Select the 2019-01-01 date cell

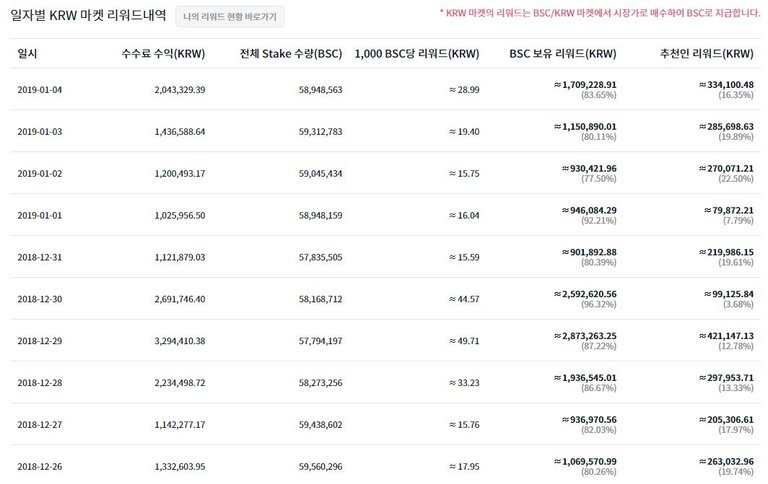coord(41,215)
